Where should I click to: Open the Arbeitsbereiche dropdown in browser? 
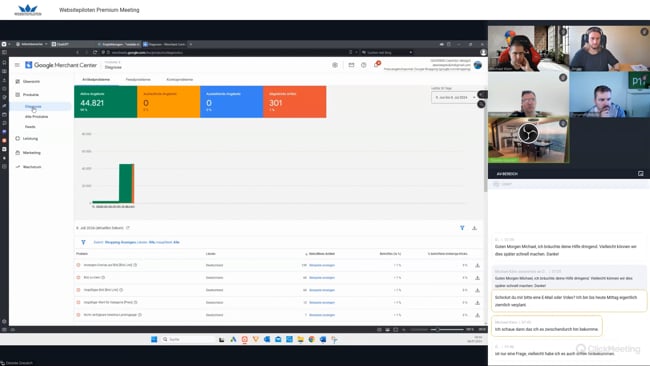pos(32,44)
